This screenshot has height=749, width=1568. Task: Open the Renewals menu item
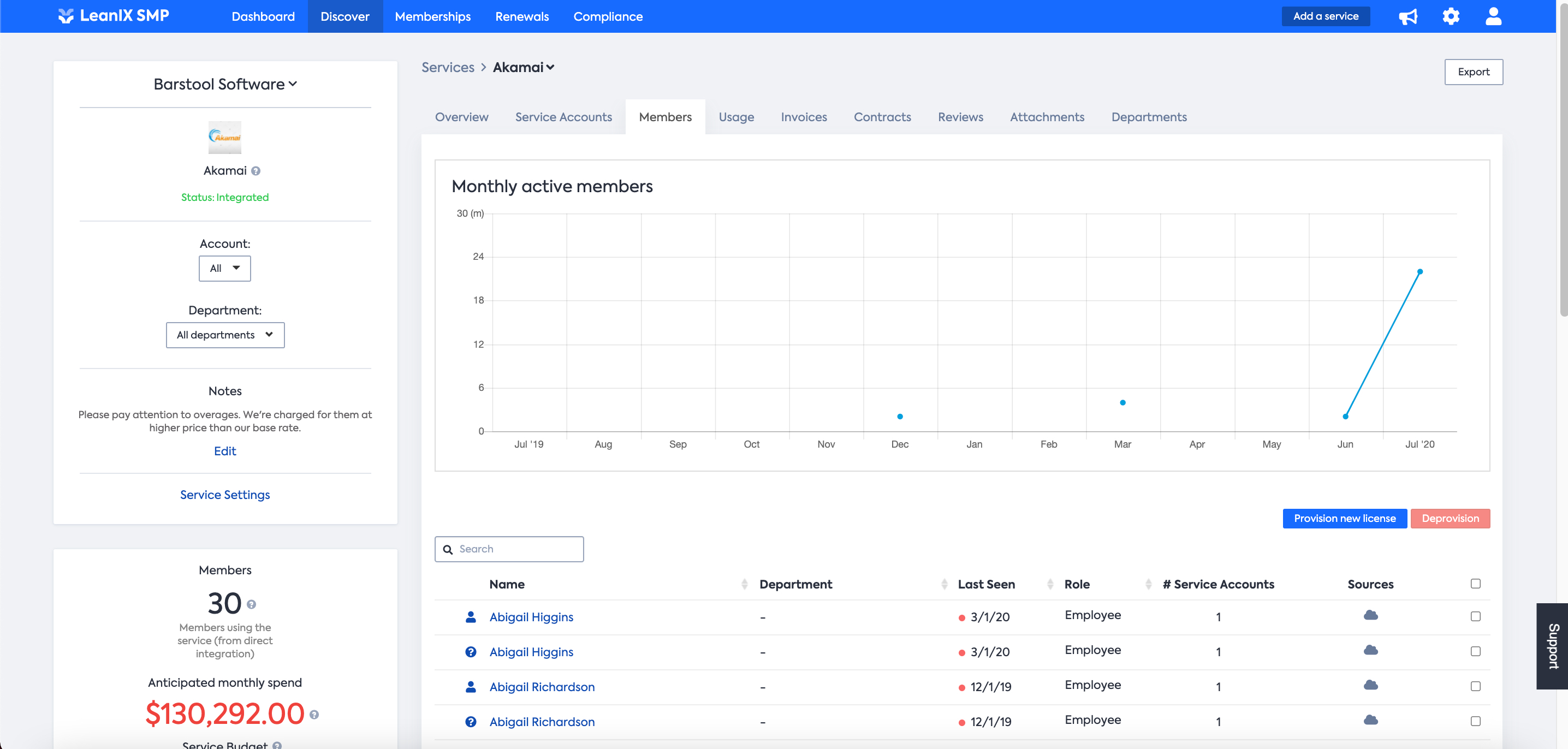point(521,16)
